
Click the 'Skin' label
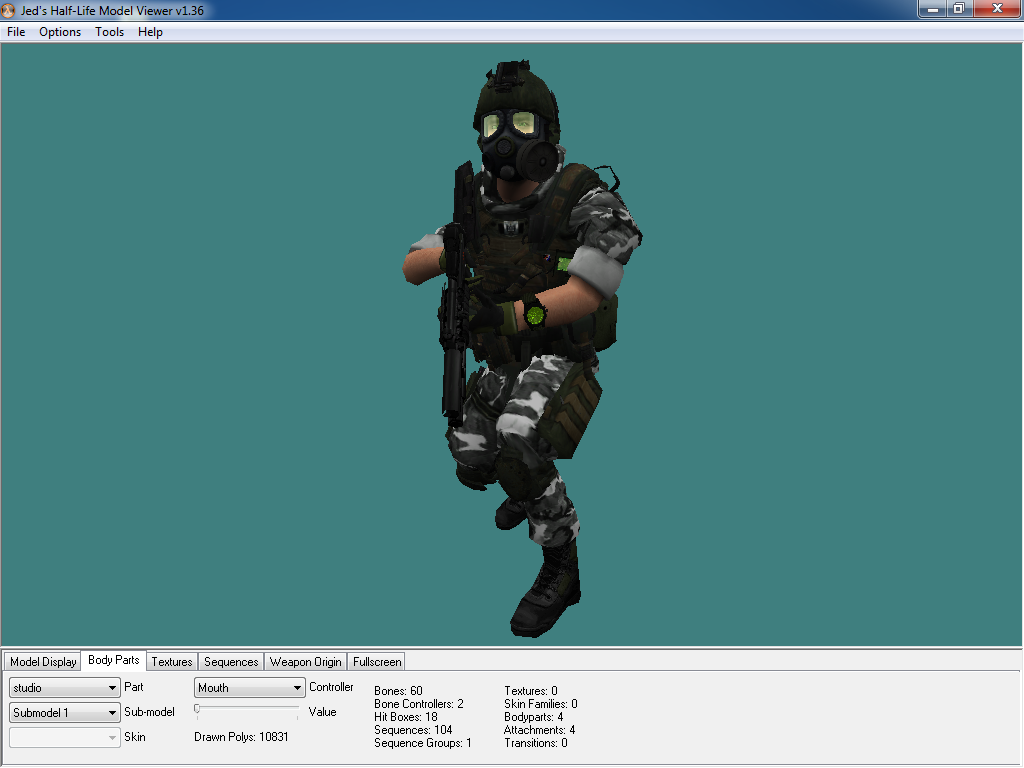(135, 737)
